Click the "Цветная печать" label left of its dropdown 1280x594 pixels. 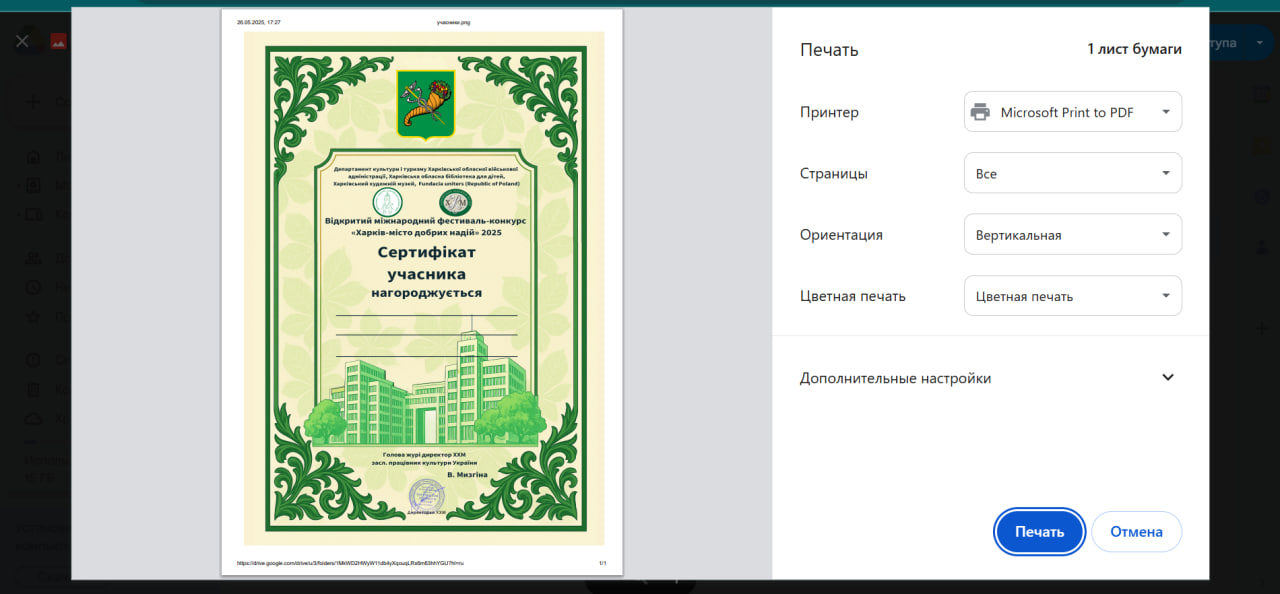pos(853,296)
